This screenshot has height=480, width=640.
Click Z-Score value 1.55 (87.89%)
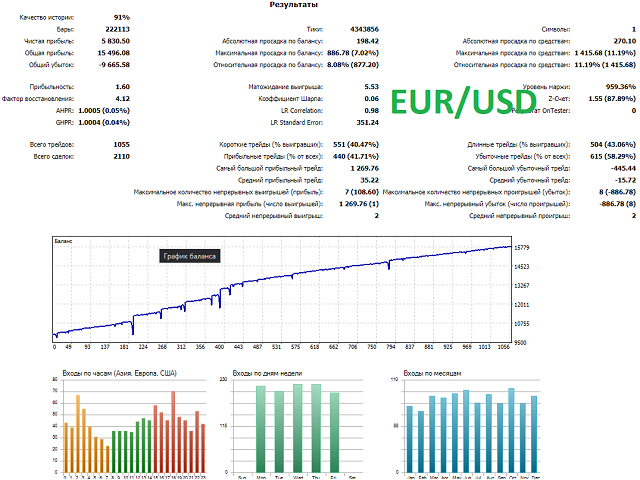(612, 99)
